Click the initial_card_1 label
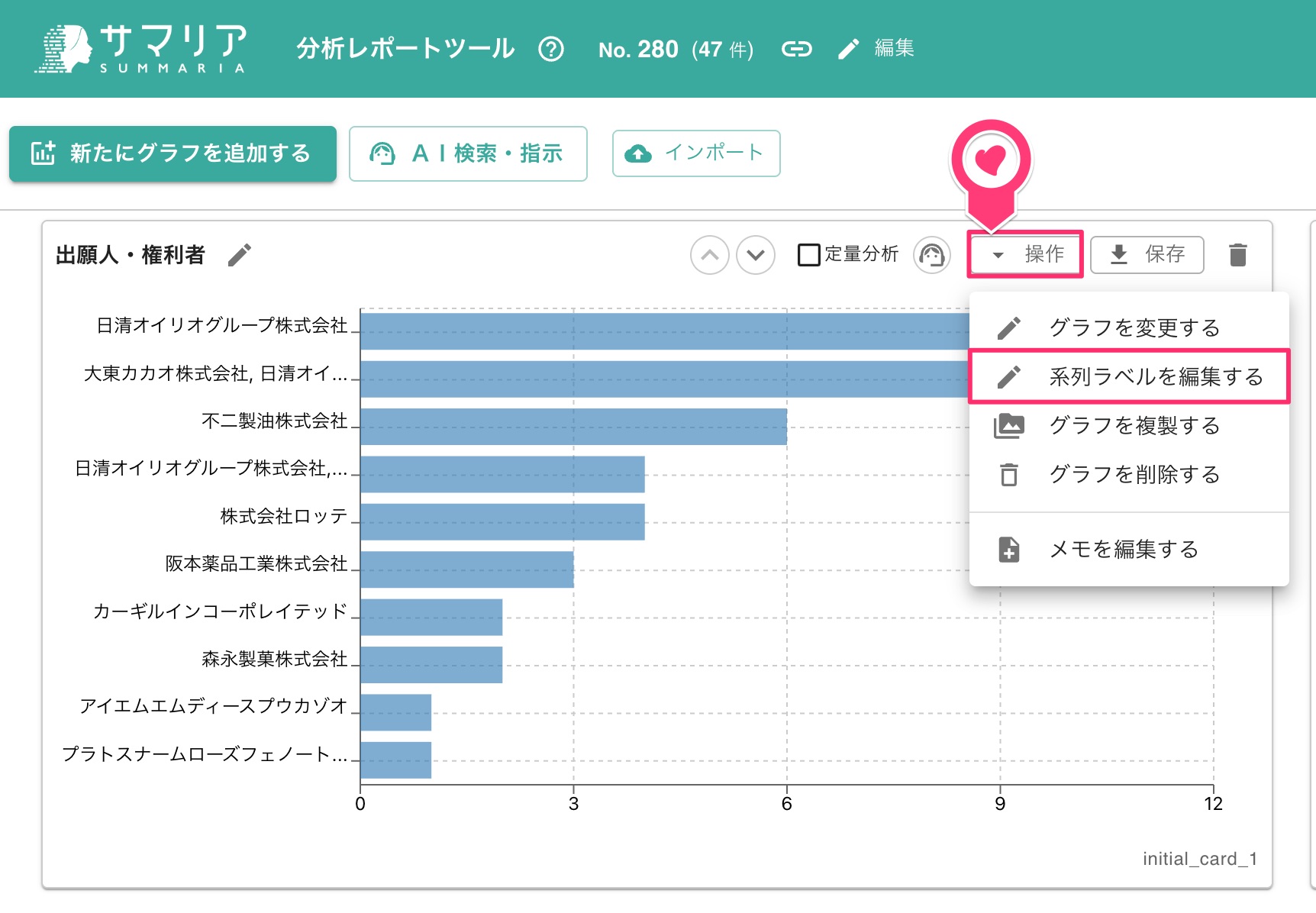Screen dimensions: 1316x913 (x=1200, y=860)
